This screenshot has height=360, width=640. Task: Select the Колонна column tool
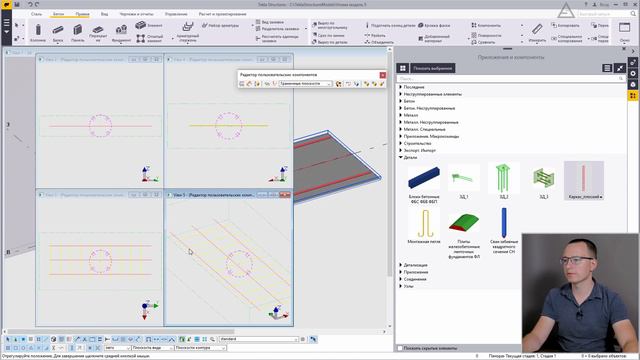point(38,33)
